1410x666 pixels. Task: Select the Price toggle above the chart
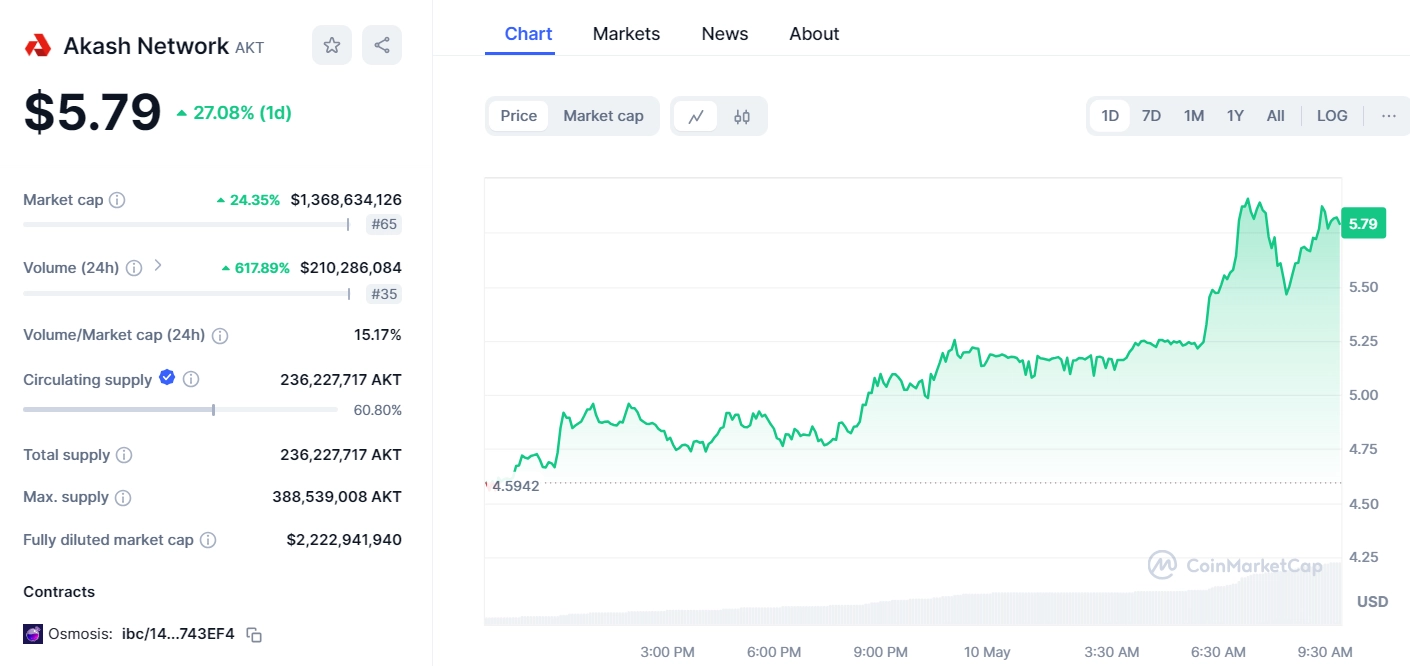tap(518, 115)
